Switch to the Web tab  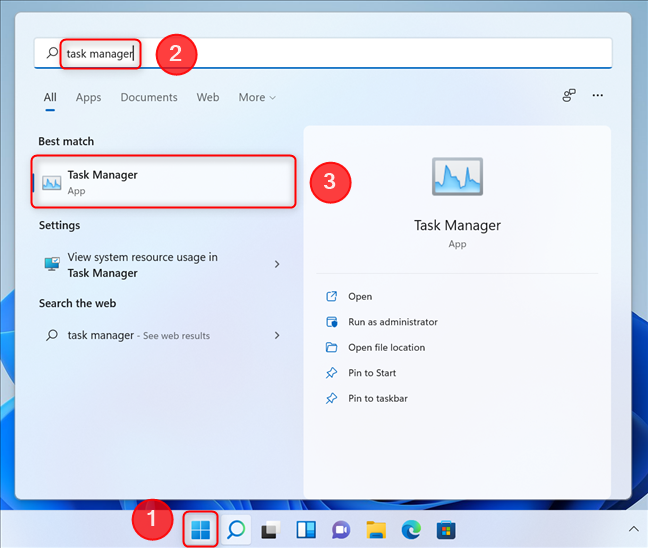[x=208, y=98]
